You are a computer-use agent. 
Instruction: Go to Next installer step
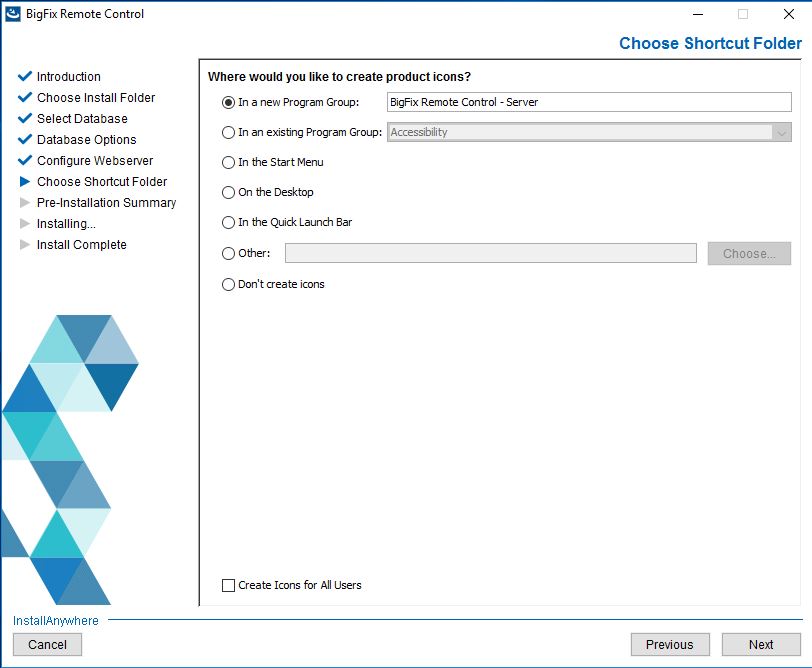click(x=761, y=645)
